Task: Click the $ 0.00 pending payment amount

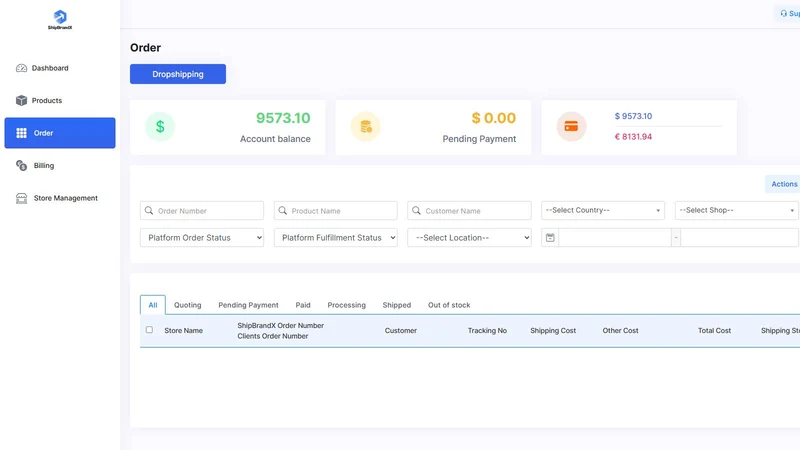Action: tap(493, 118)
